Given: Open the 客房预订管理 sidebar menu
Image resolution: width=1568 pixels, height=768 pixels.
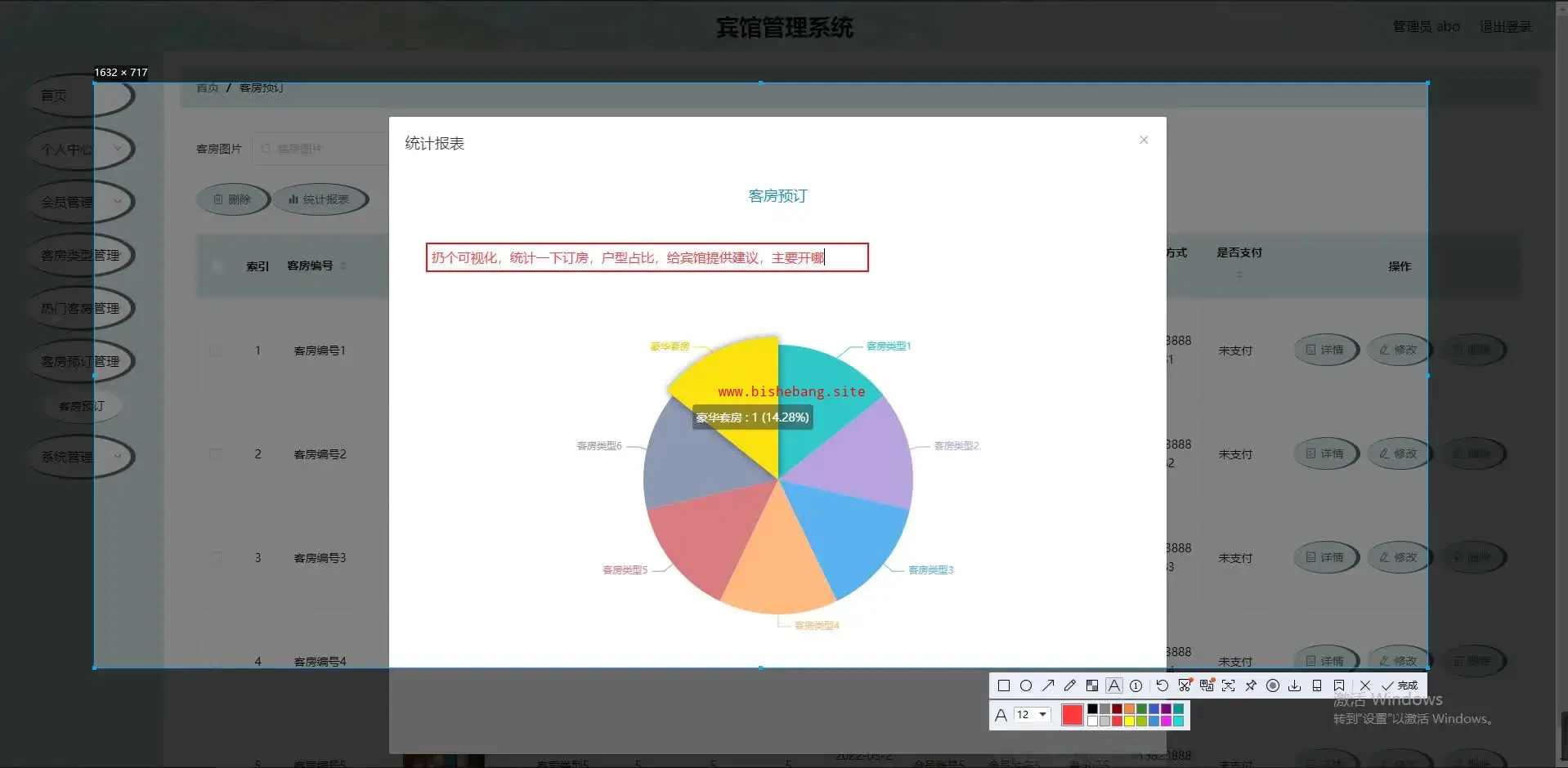Looking at the screenshot, I should pyautogui.click(x=80, y=361).
